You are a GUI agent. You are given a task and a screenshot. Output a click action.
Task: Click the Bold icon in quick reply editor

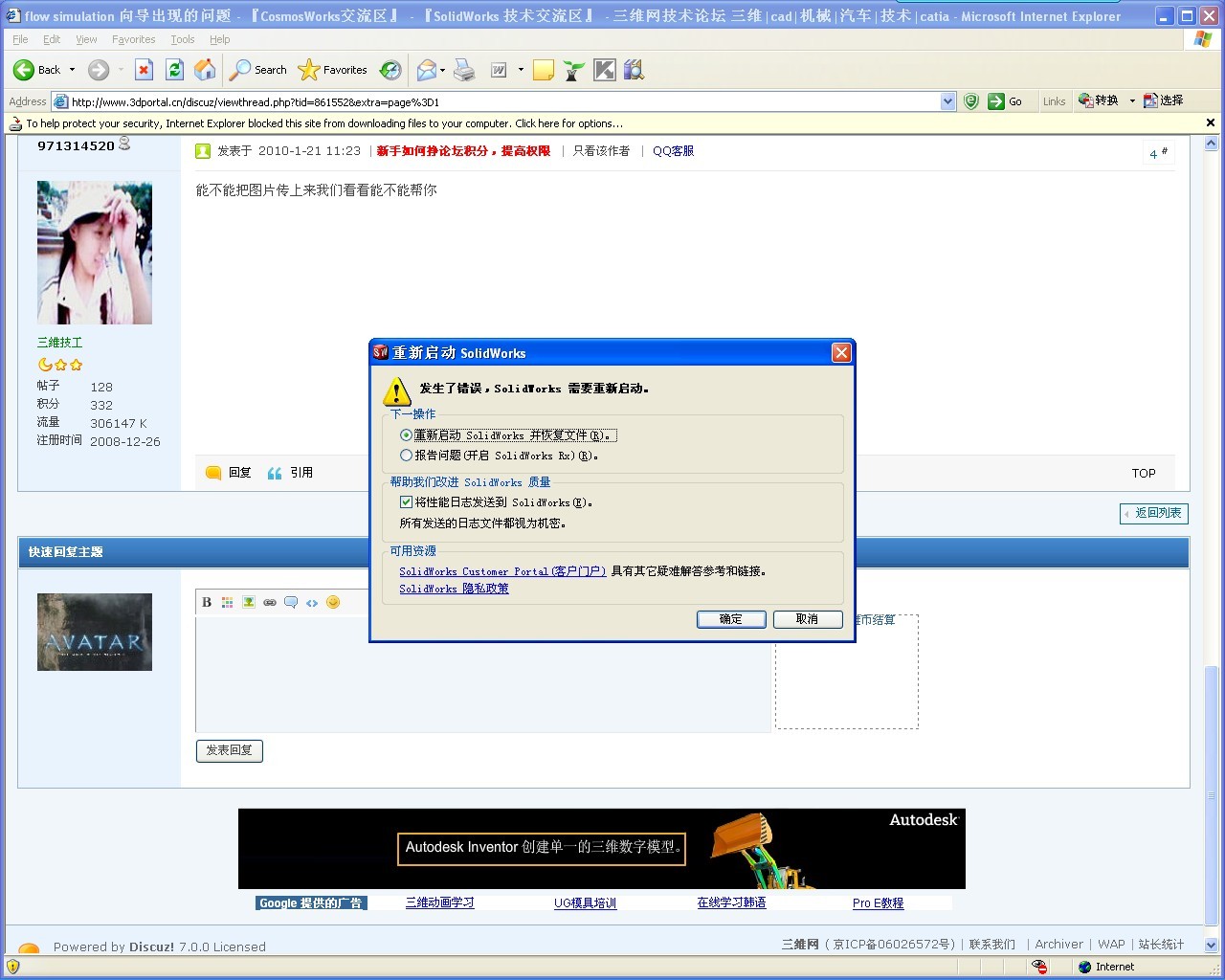pyautogui.click(x=207, y=602)
